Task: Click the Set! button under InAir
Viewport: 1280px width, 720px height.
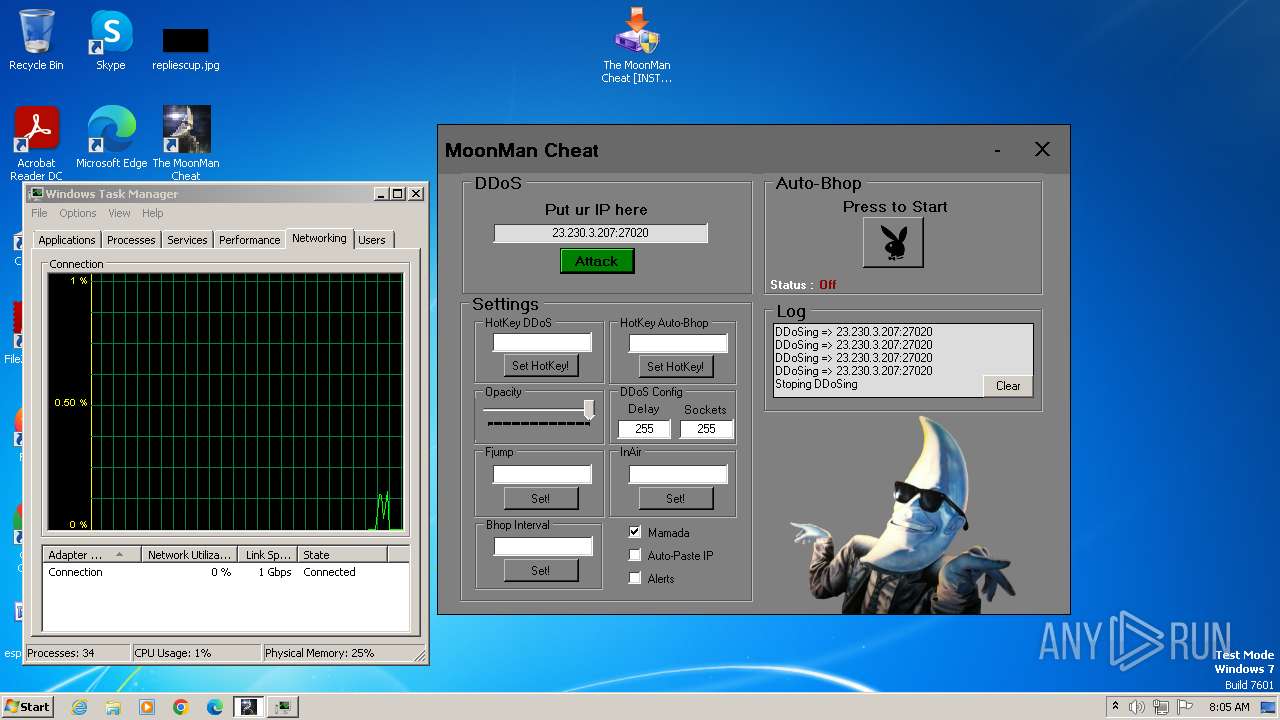Action: 675,498
